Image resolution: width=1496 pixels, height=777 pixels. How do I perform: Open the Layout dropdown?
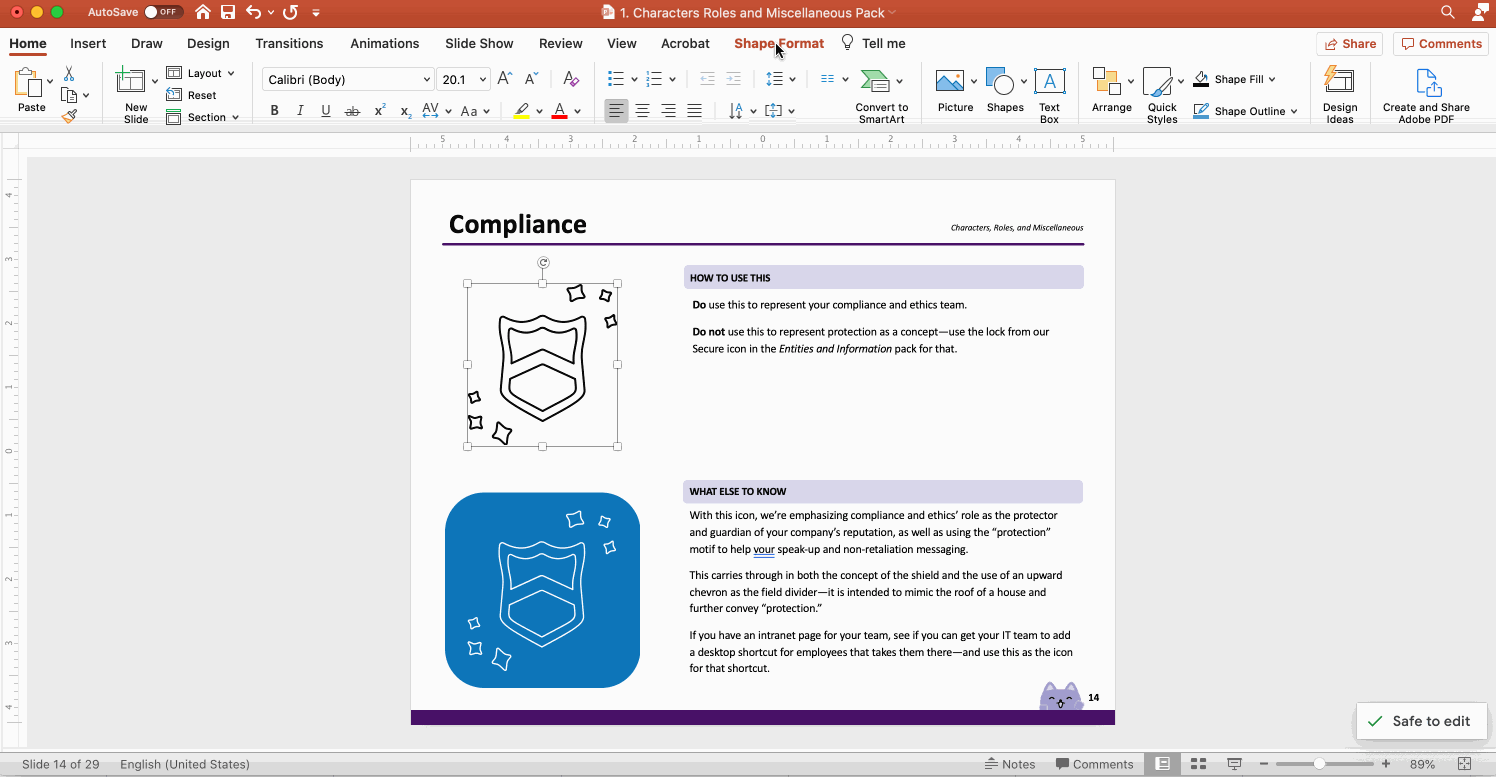point(201,73)
